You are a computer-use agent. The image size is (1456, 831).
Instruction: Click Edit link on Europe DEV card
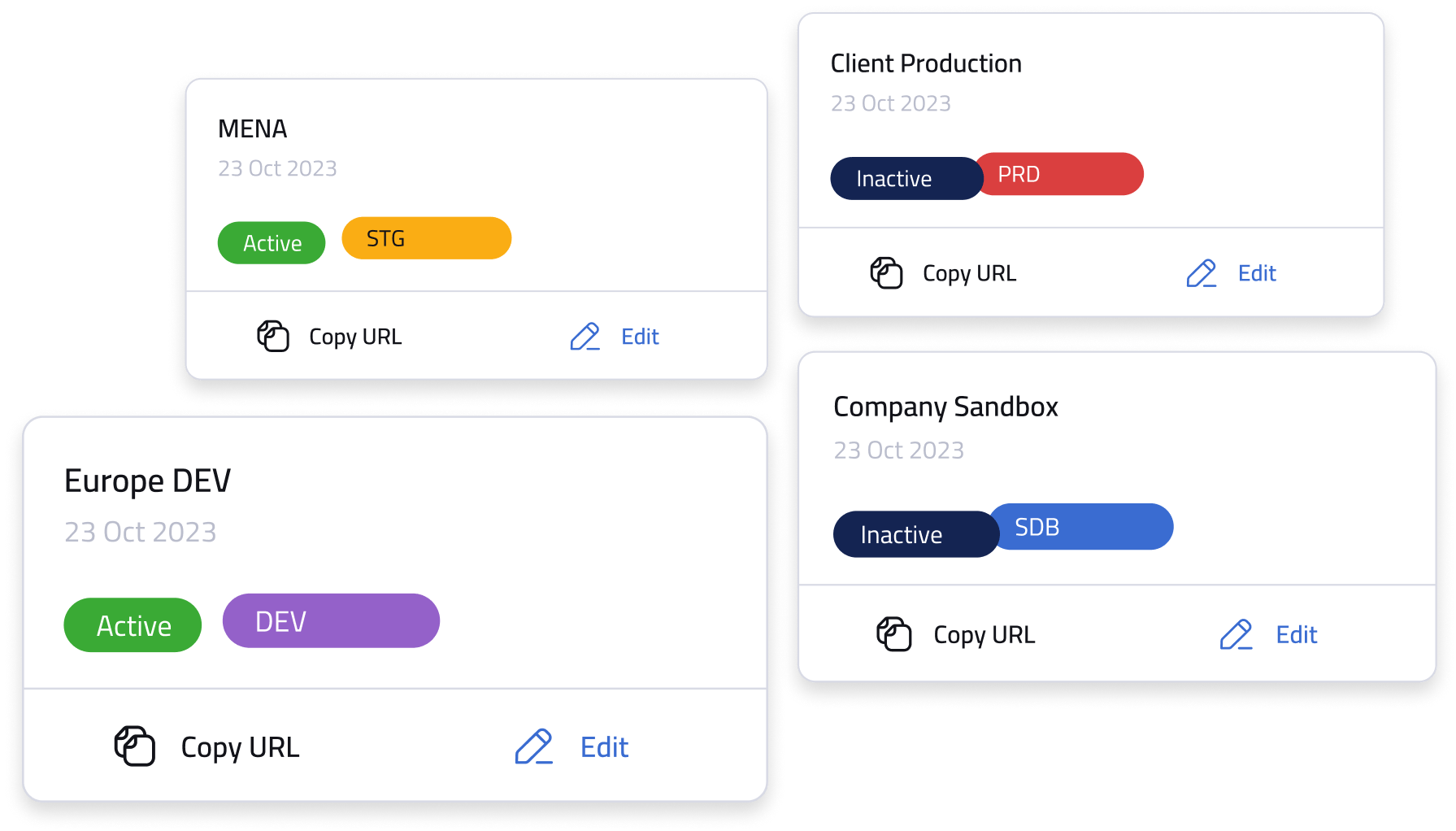click(604, 746)
